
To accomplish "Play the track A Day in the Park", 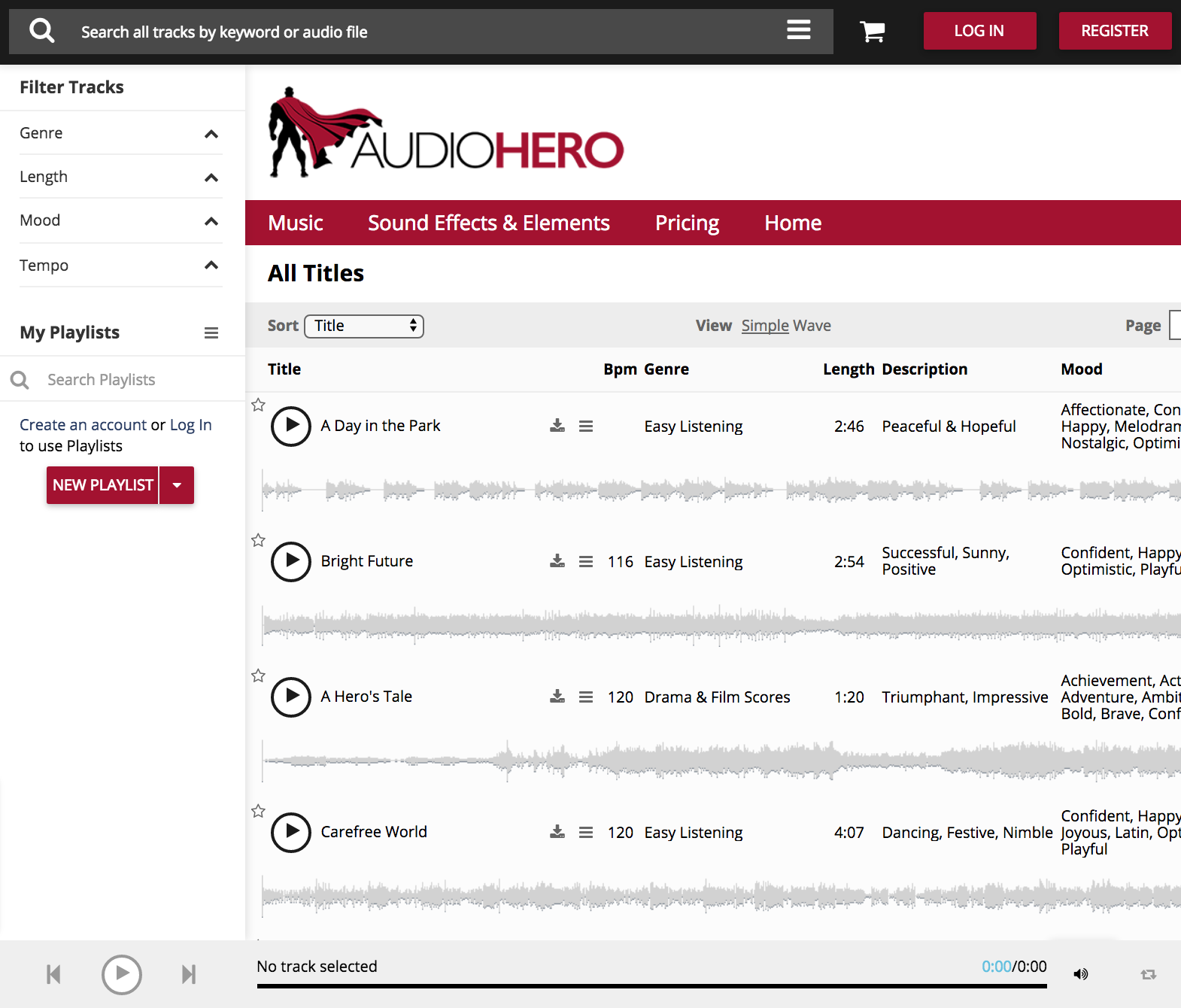I will 291,427.
